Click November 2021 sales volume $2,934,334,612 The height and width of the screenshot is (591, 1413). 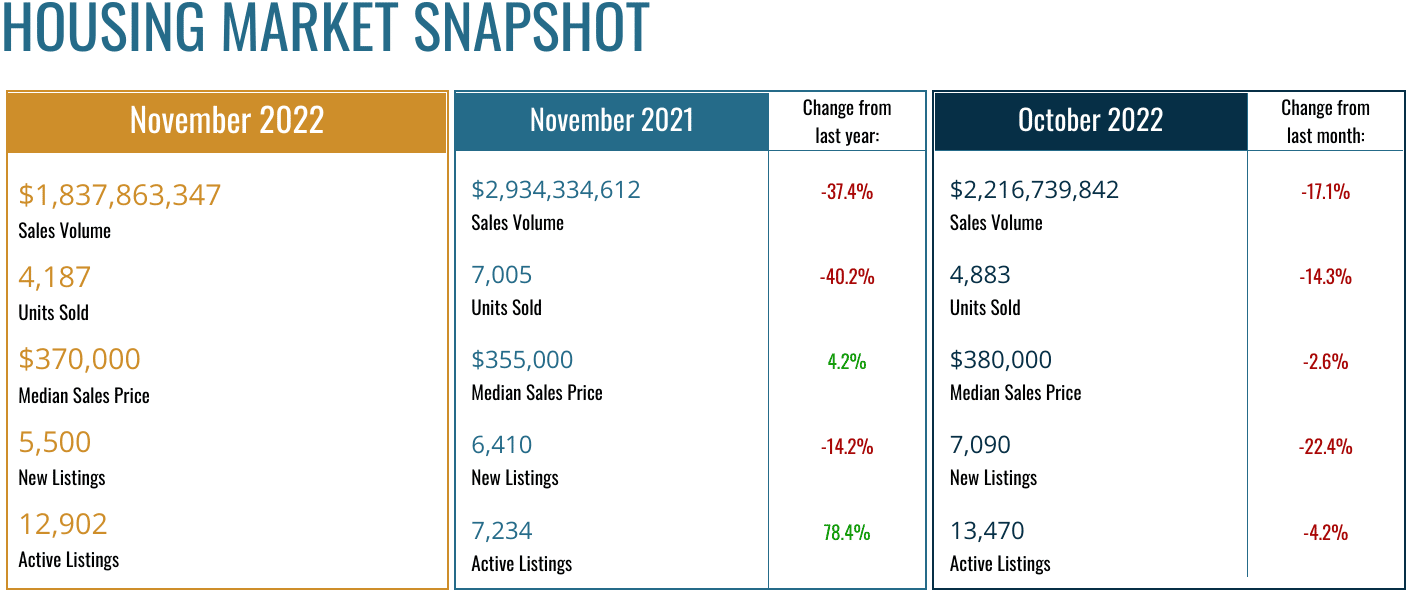click(555, 189)
